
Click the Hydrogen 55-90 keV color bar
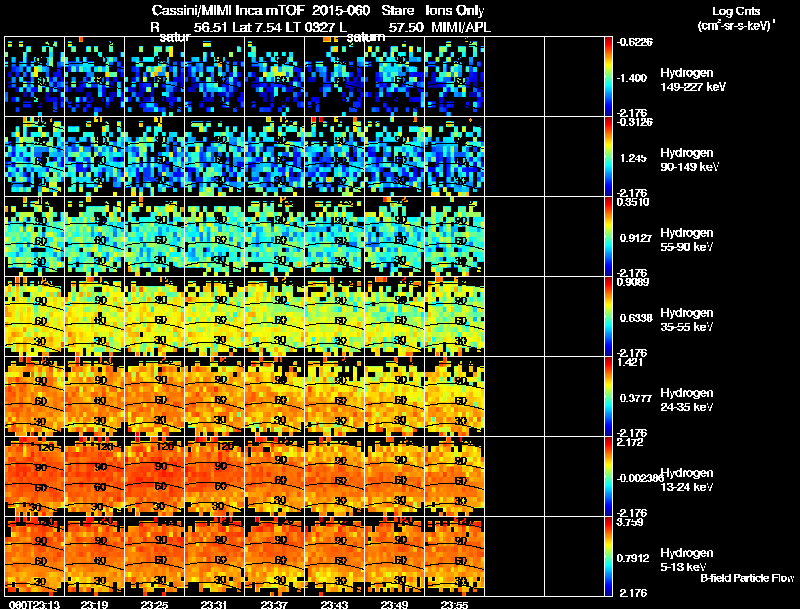608,237
